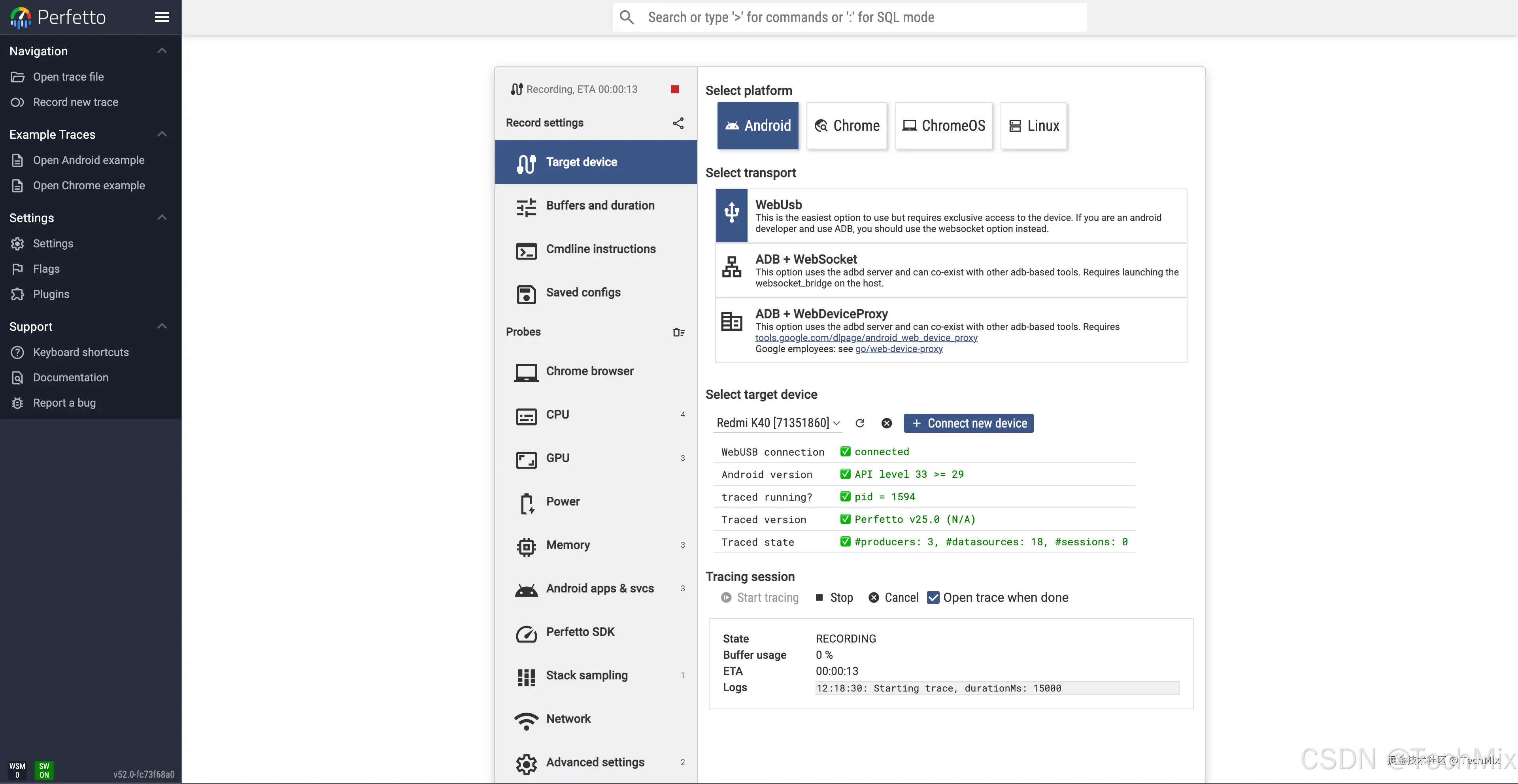Screen dimensions: 1518x784
Task: Open Buffers and duration settings
Action: coord(599,205)
